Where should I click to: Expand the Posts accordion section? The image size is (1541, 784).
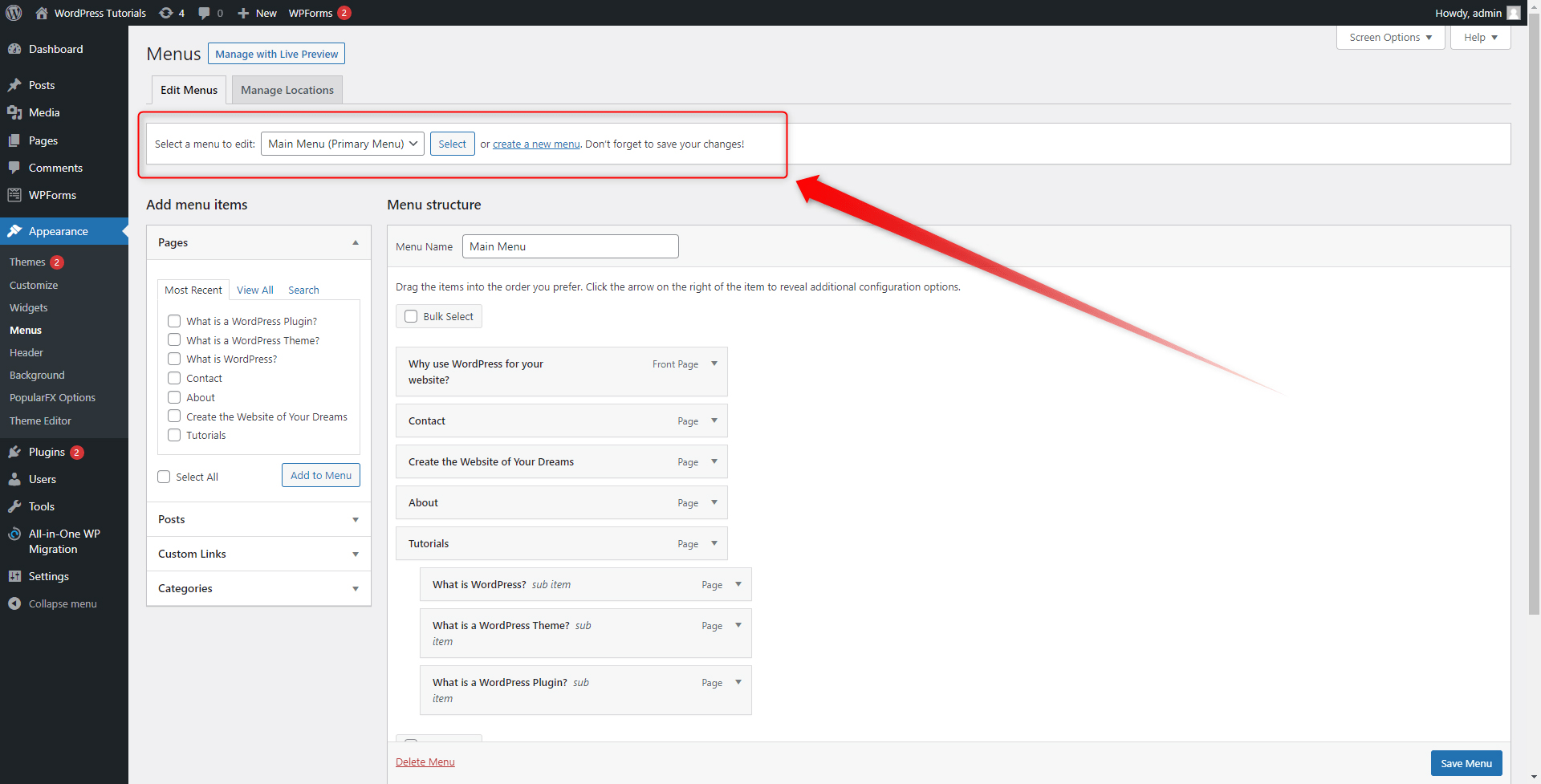[258, 519]
